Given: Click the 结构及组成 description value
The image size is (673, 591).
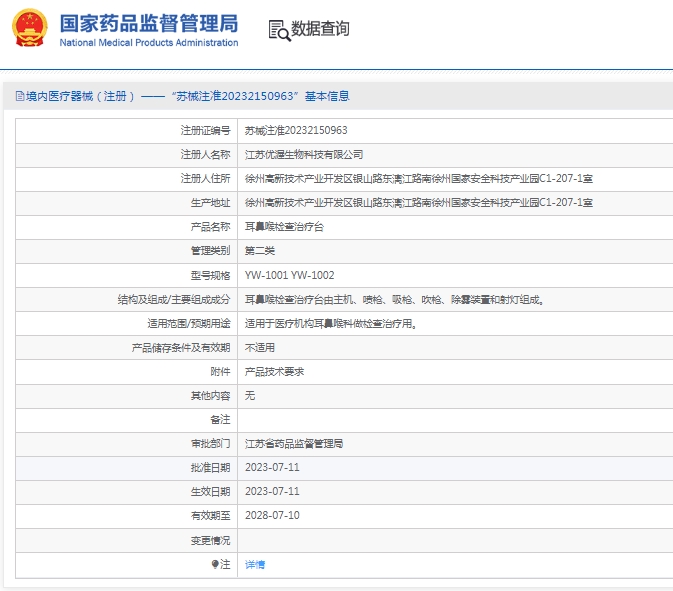Looking at the screenshot, I should (394, 300).
